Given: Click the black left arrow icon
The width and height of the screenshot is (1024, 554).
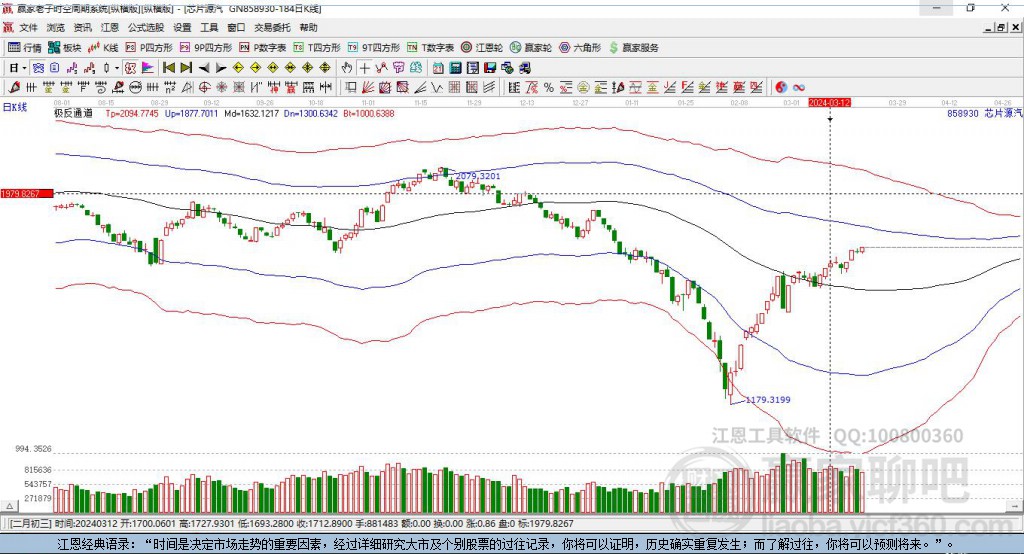Looking at the screenshot, I should point(204,68).
